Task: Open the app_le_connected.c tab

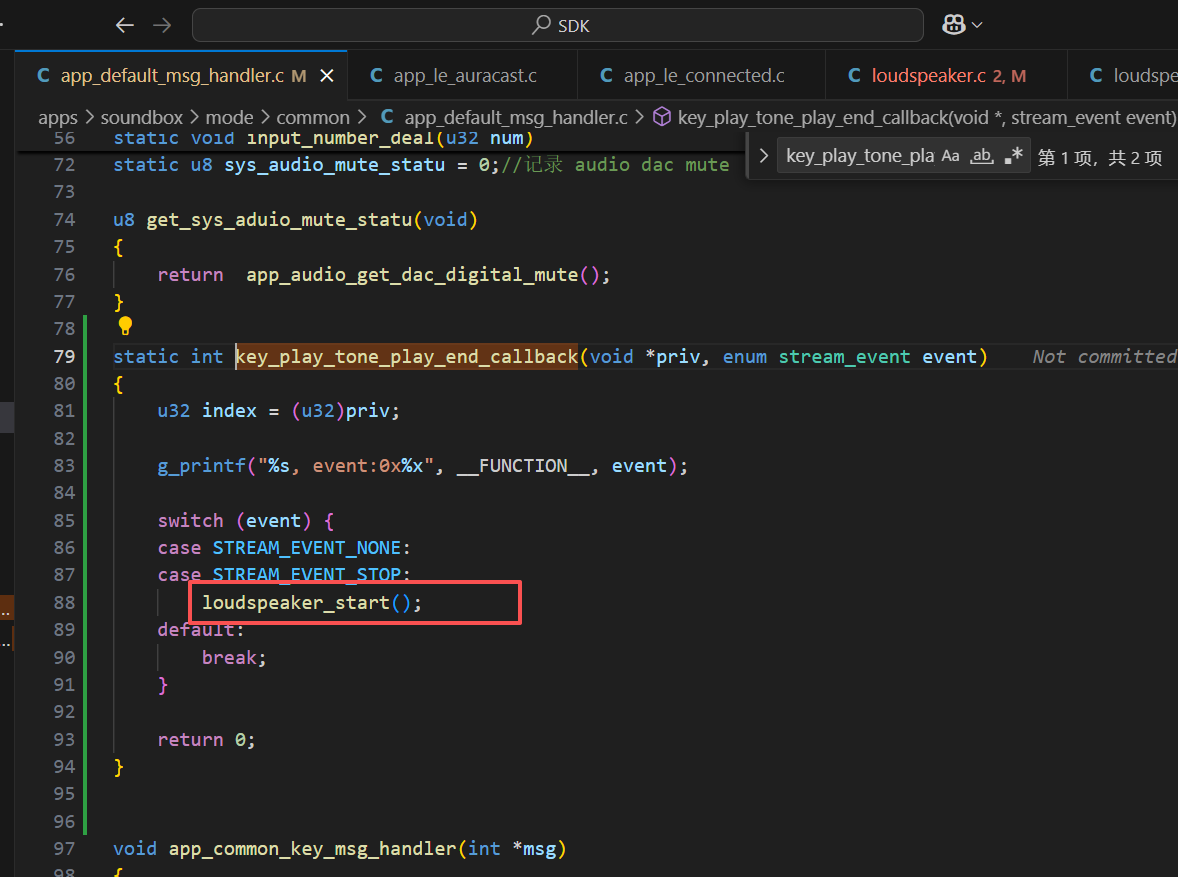Action: pyautogui.click(x=701, y=76)
